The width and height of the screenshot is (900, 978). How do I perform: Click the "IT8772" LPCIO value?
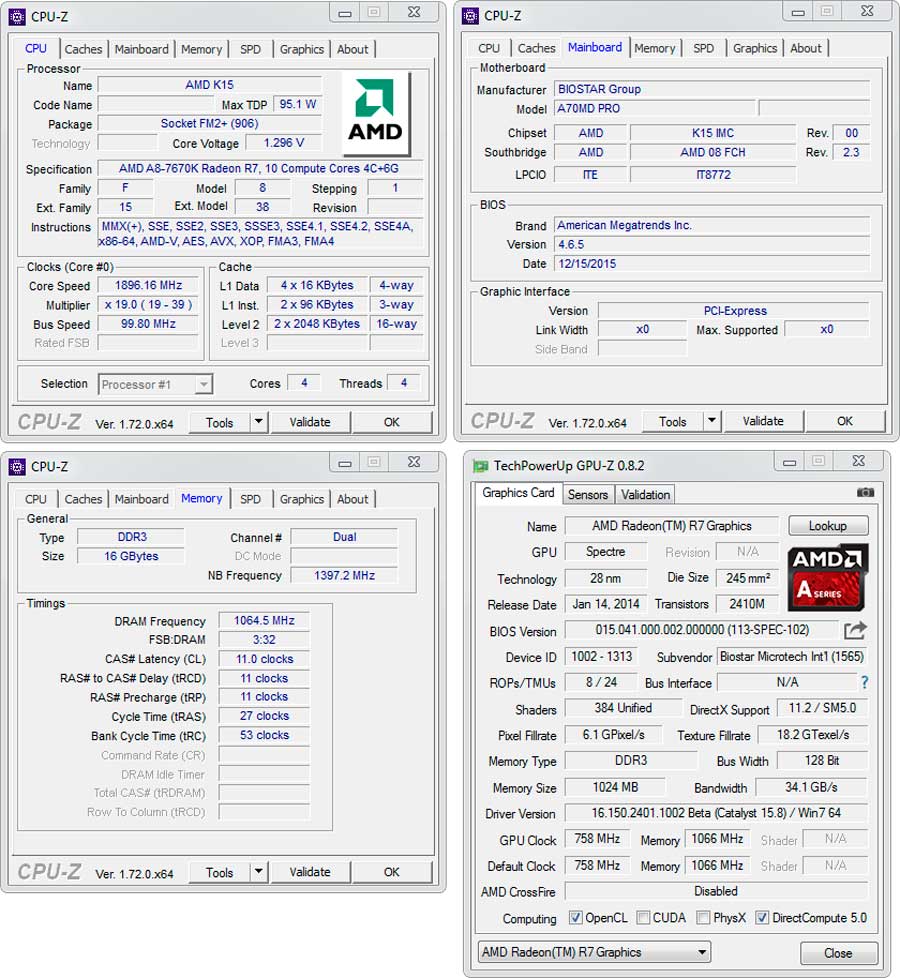click(x=713, y=175)
